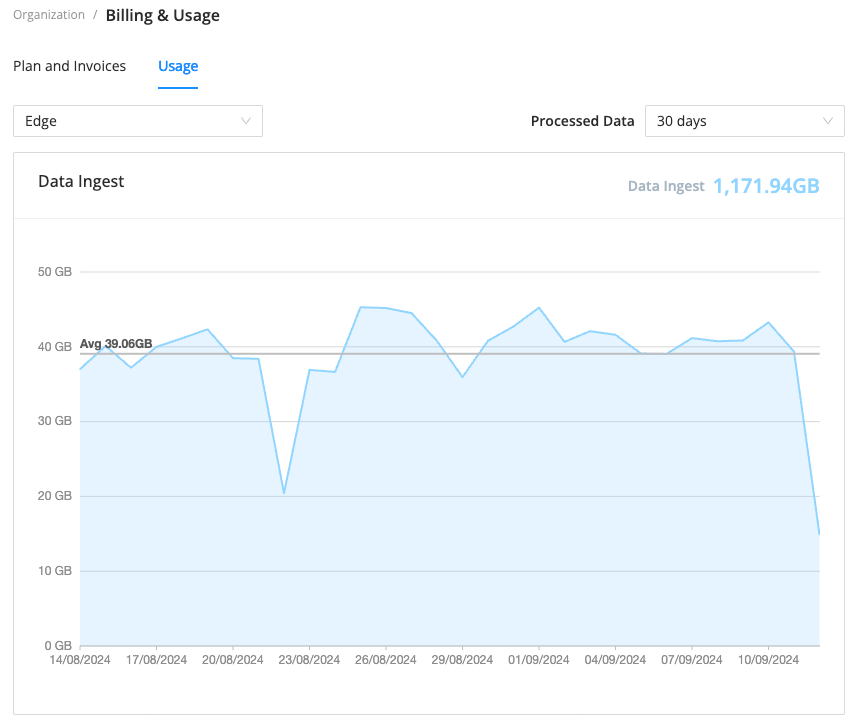
Task: Click the Processed Data label
Action: pyautogui.click(x=582, y=120)
